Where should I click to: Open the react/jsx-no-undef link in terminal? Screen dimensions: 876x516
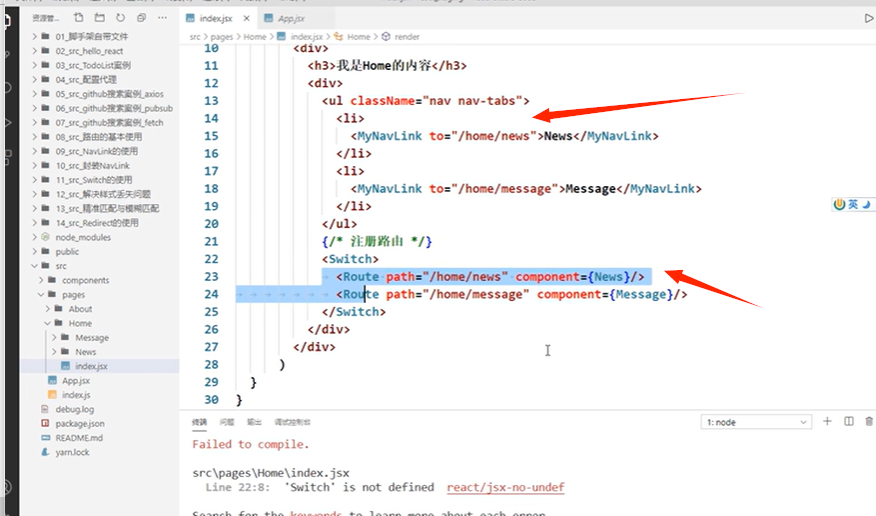coord(505,488)
